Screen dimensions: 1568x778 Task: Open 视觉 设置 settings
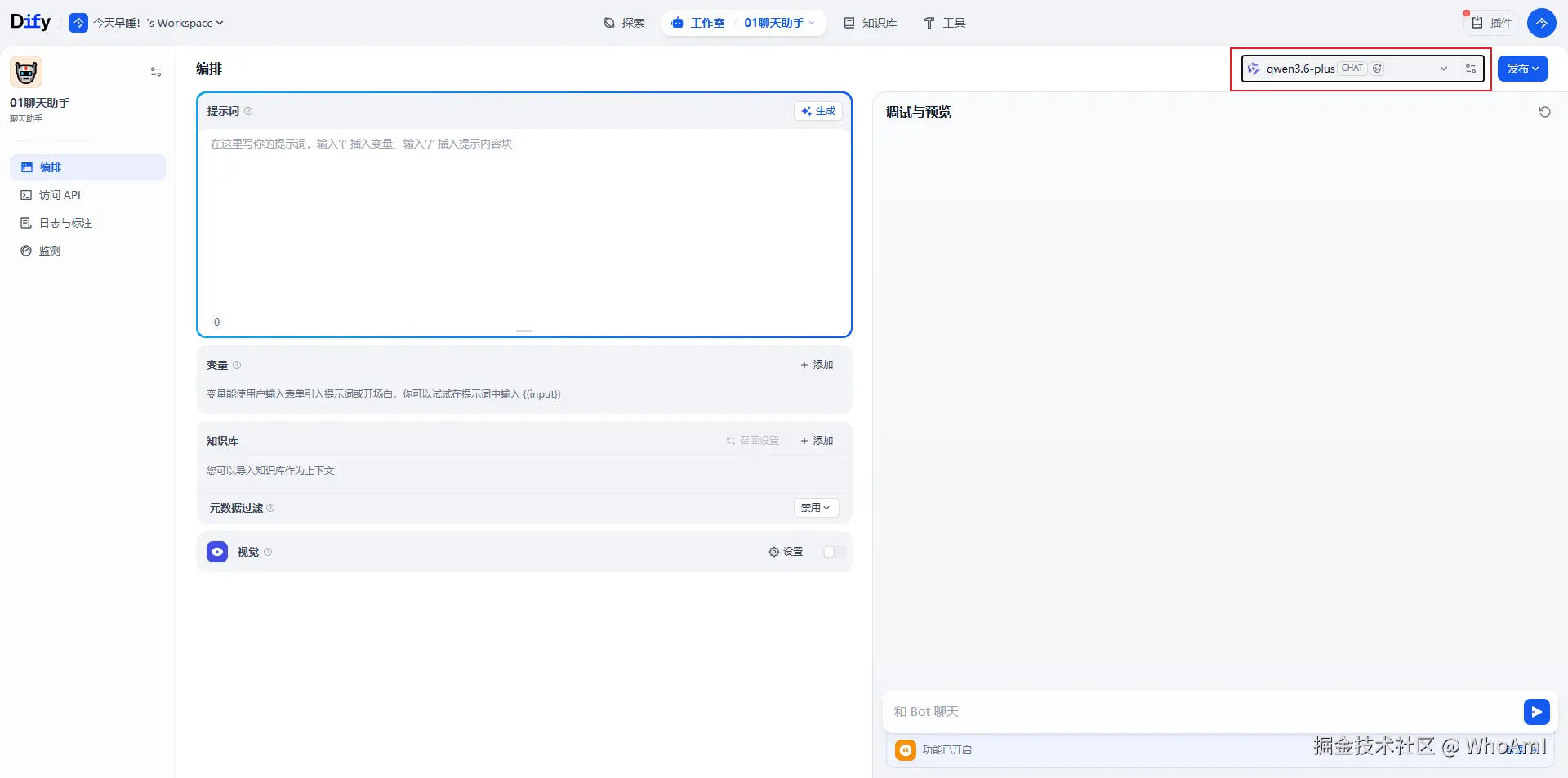point(786,552)
